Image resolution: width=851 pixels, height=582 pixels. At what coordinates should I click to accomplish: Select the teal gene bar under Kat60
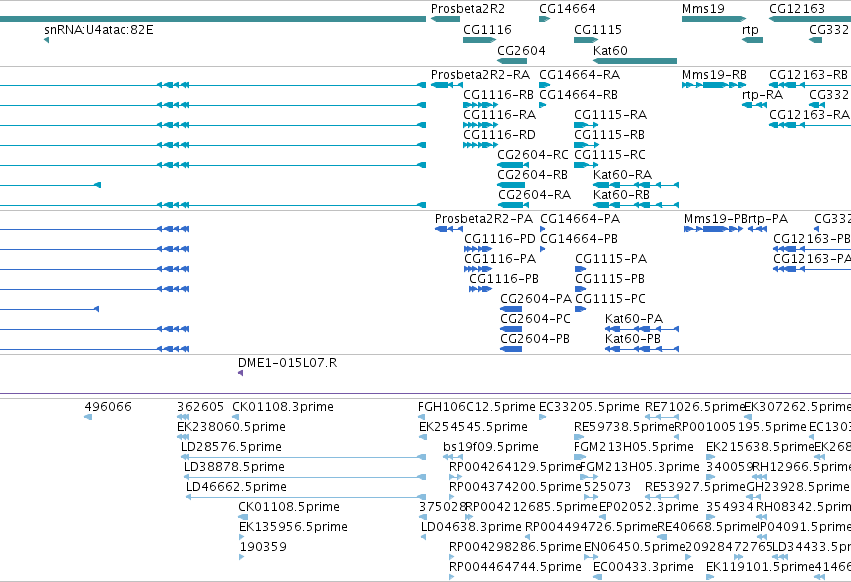pyautogui.click(x=635, y=61)
